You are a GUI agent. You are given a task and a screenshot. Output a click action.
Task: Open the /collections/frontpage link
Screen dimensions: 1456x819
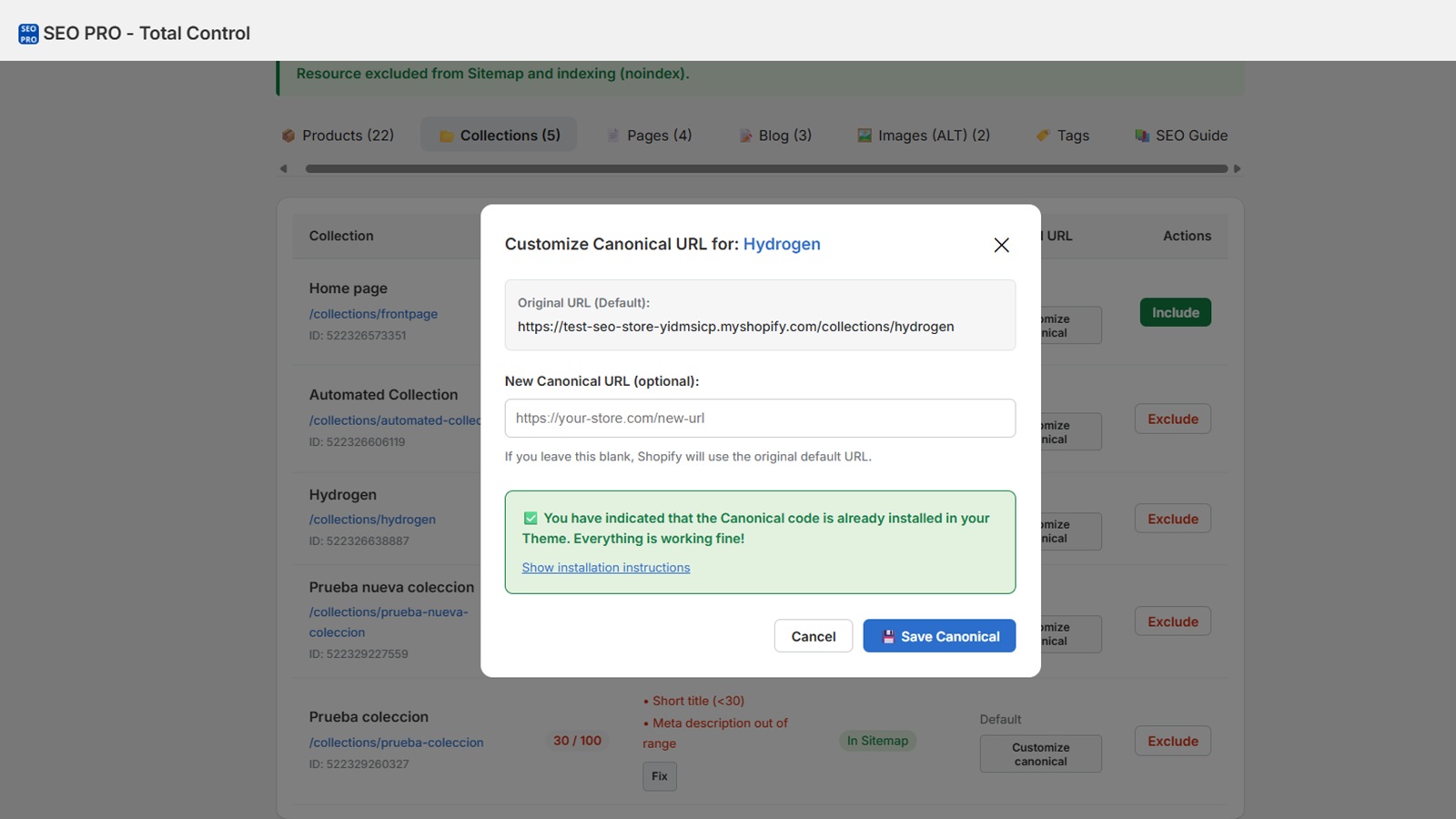(x=373, y=314)
